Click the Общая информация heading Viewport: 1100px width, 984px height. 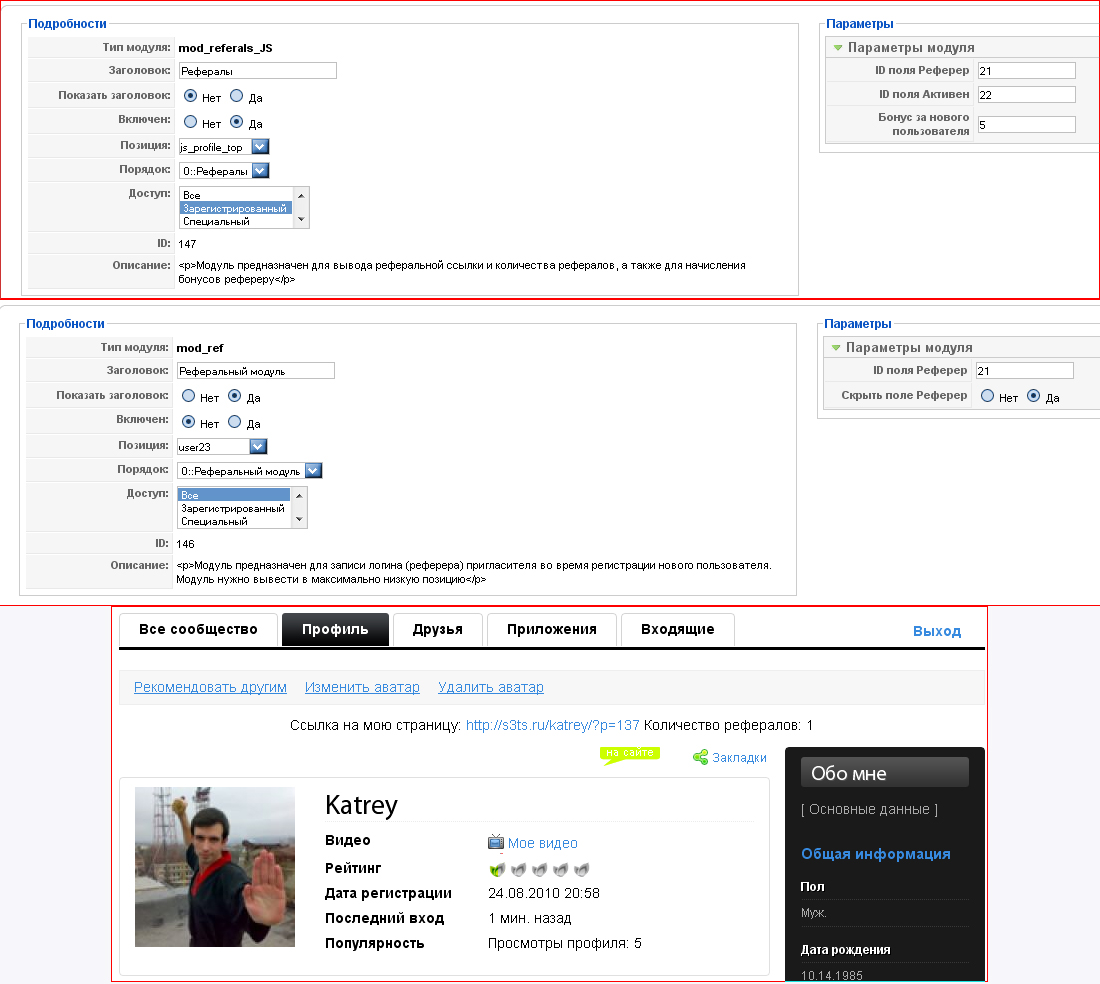pyautogui.click(x=876, y=854)
